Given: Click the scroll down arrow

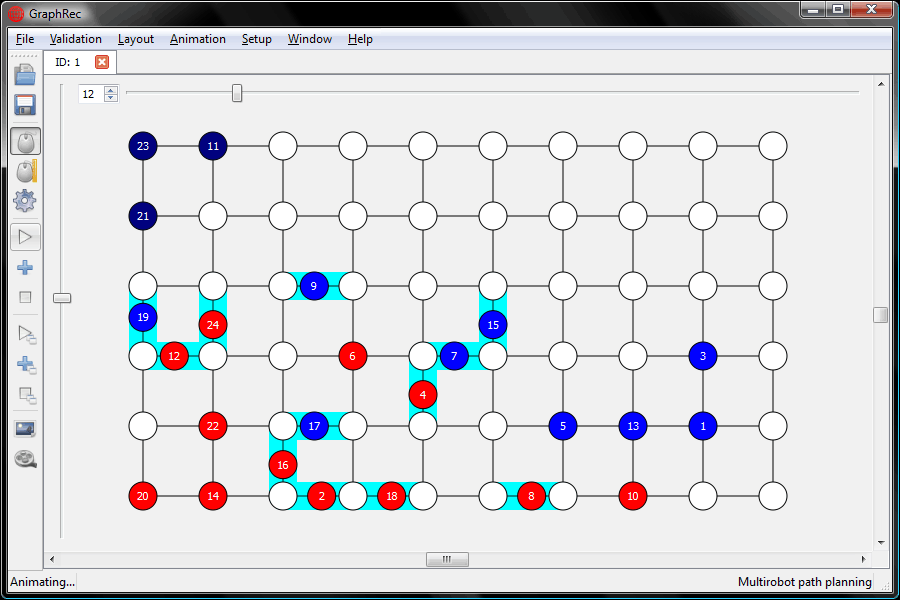Looking at the screenshot, I should coord(880,543).
